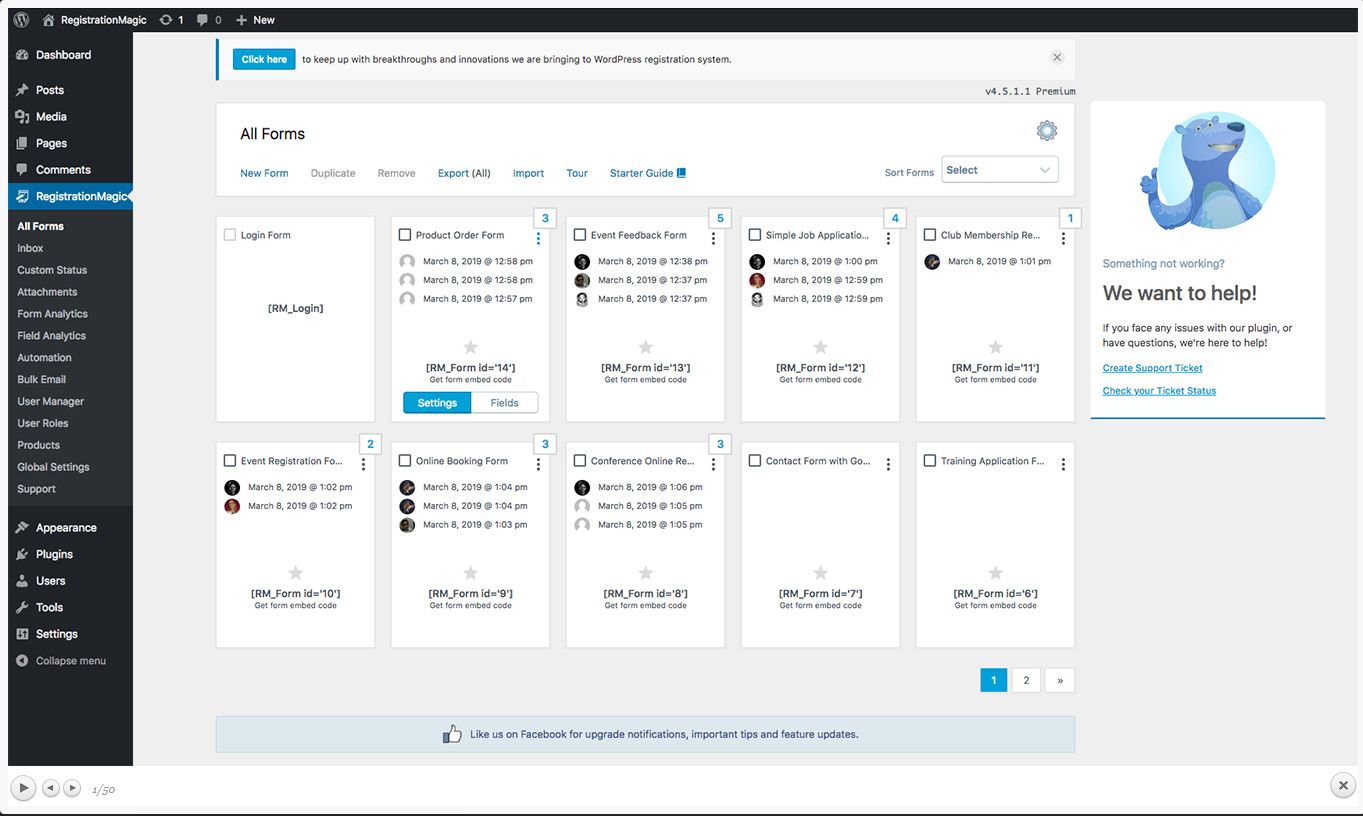Viewport: 1363px width, 816px height.
Task: Open the All Forms gear settings icon
Action: point(1047,131)
